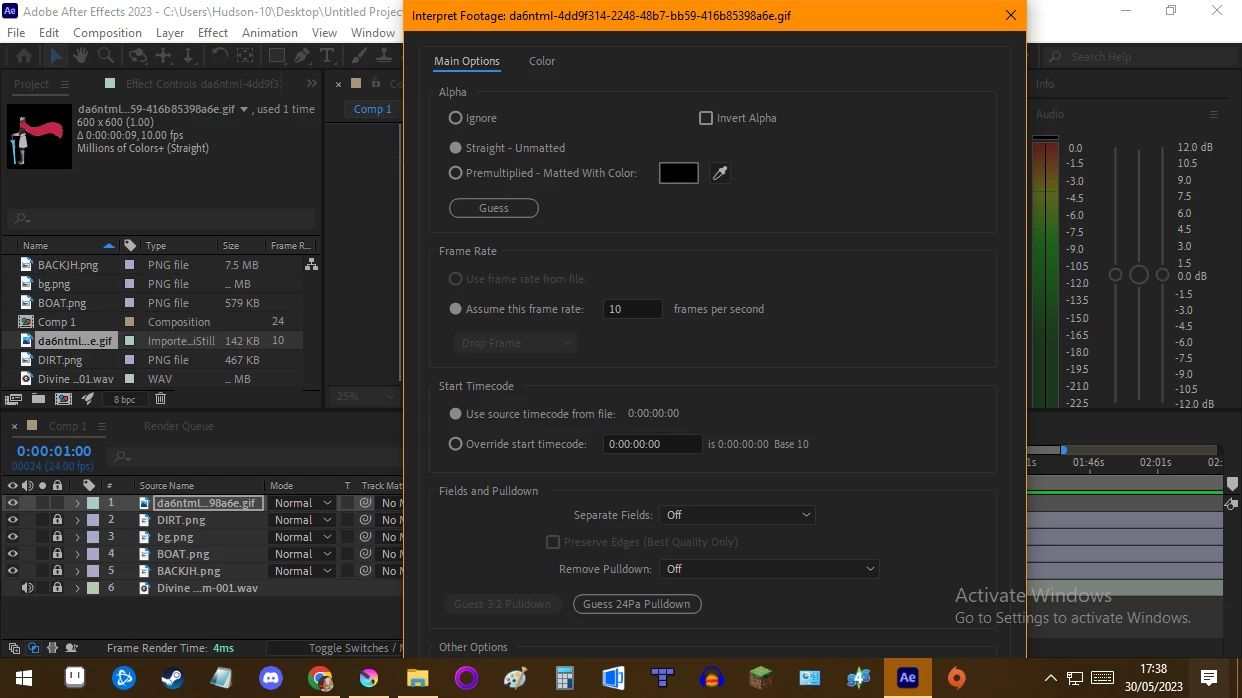The width and height of the screenshot is (1242, 698).
Task: Click the 8 bpc color depth button
Action: click(x=124, y=399)
